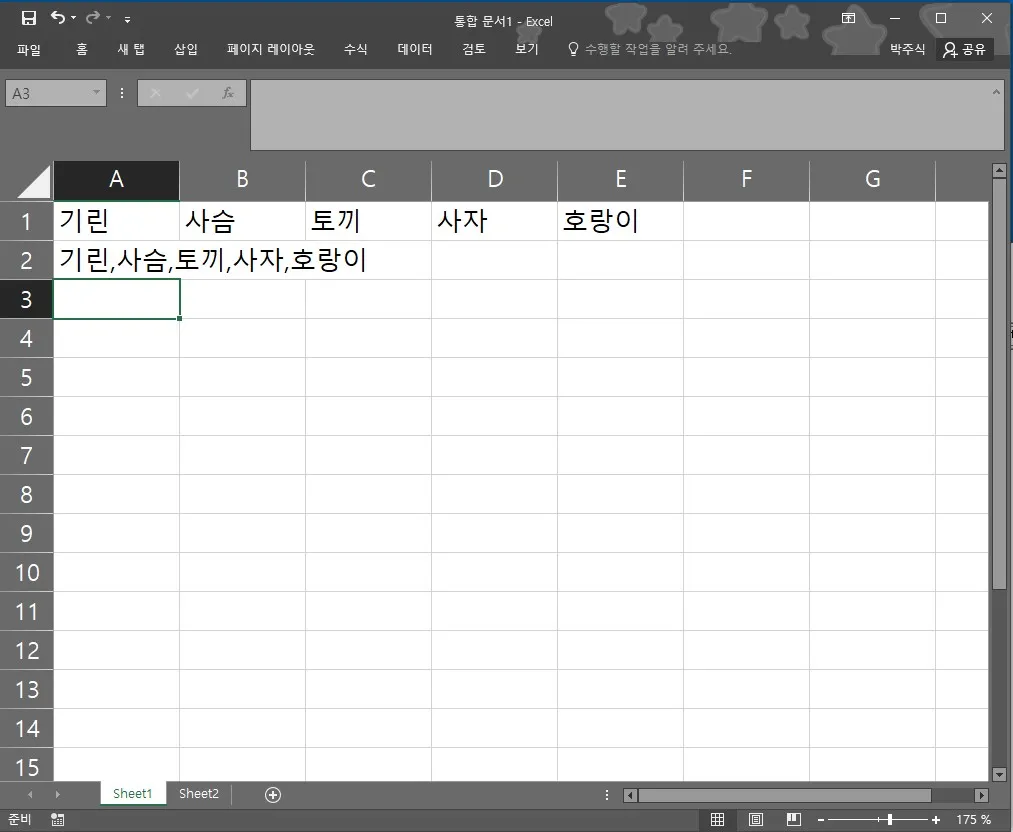This screenshot has width=1013, height=832.
Task: Click the Select All corner triangle
Action: pos(34,181)
